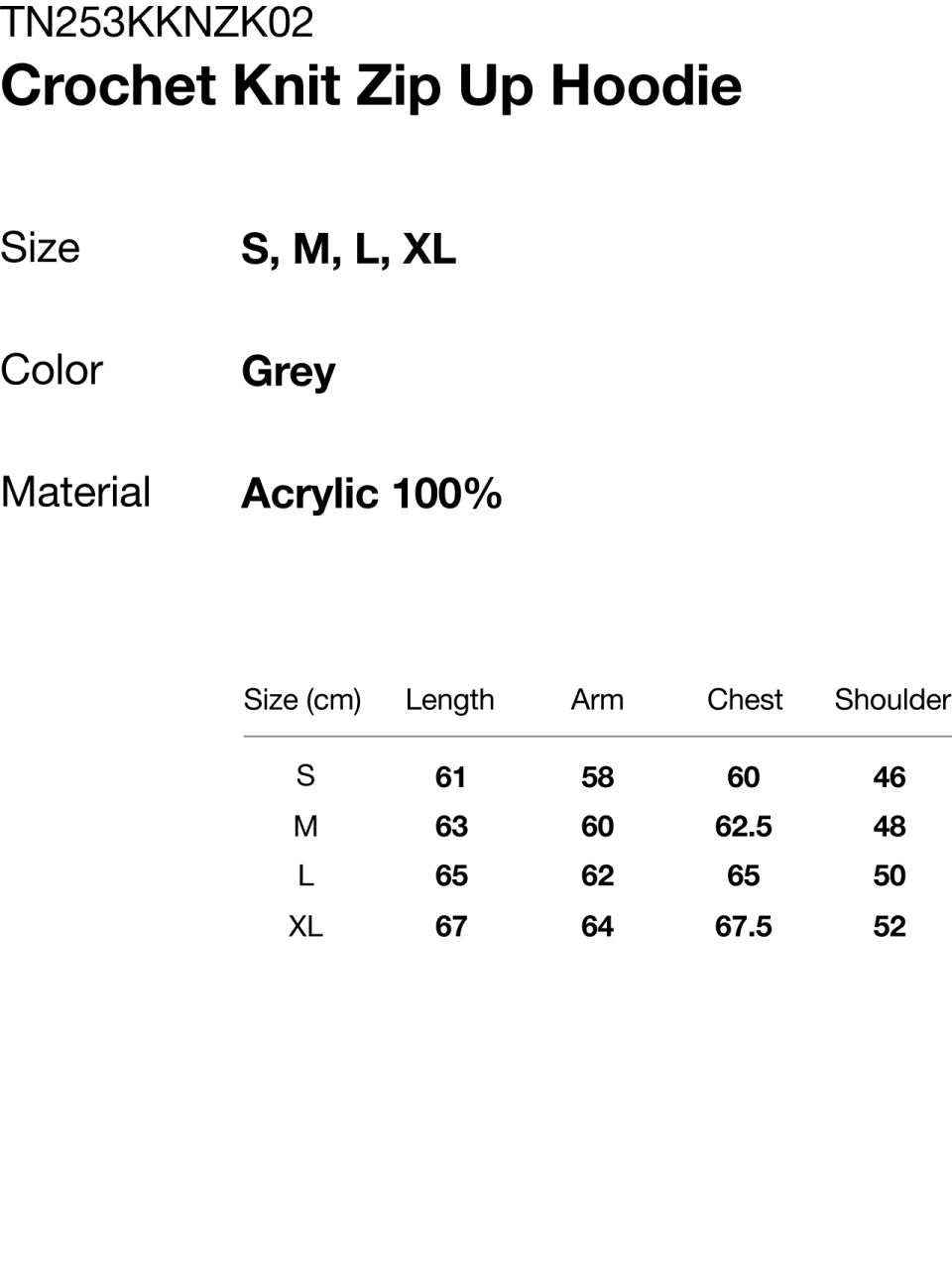This screenshot has width=952, height=1270.
Task: Click the Shoulder column header
Action: [892, 700]
